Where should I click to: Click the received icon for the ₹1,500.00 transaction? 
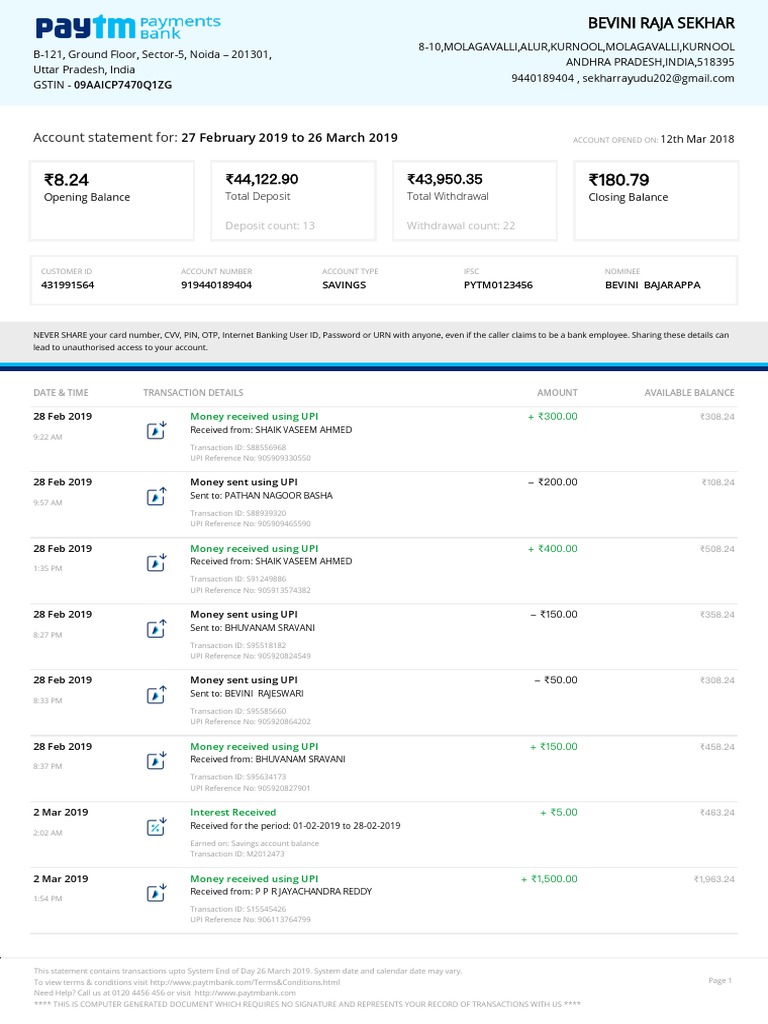tap(156, 893)
